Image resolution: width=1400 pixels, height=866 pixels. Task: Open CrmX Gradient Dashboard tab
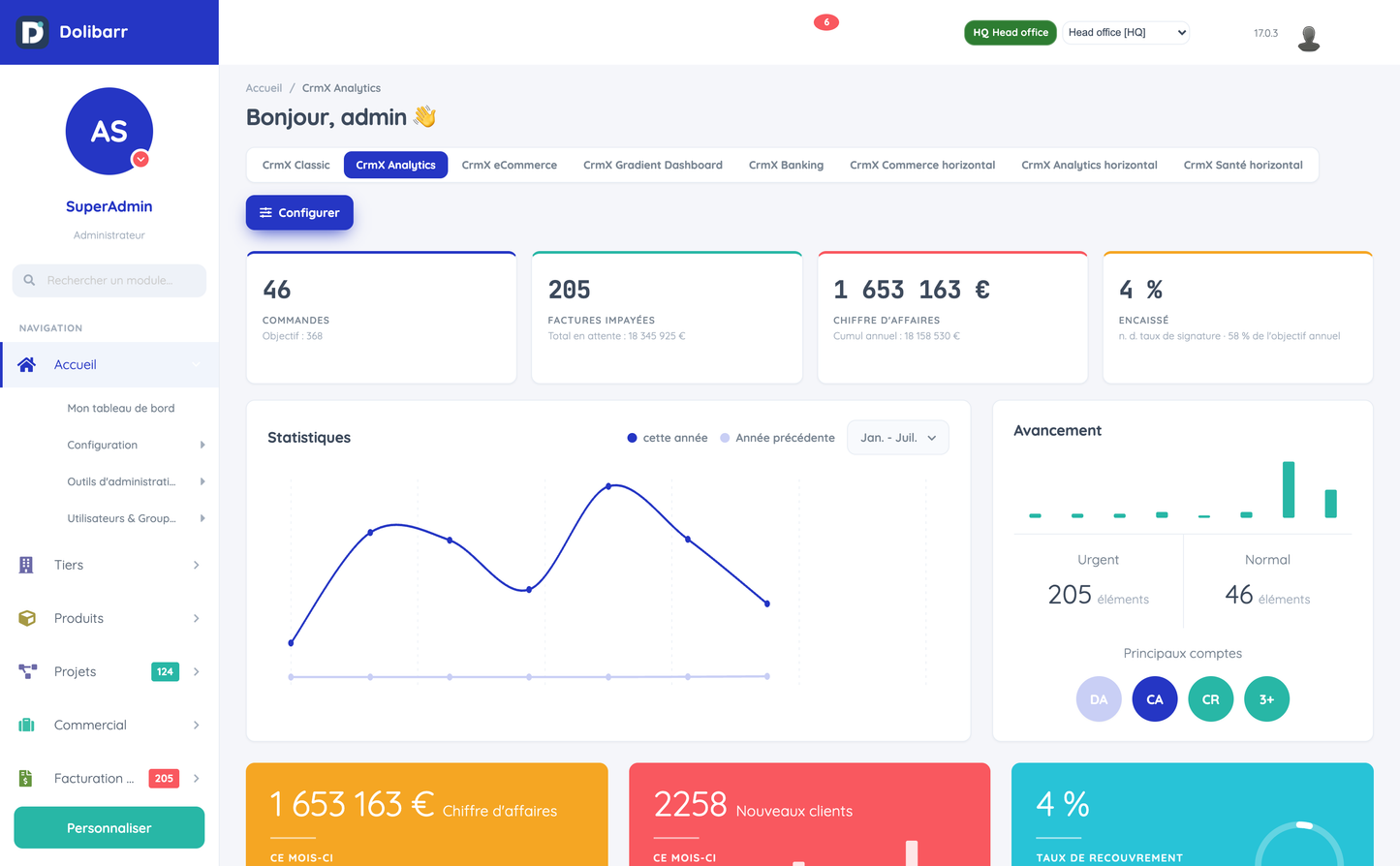(x=653, y=165)
